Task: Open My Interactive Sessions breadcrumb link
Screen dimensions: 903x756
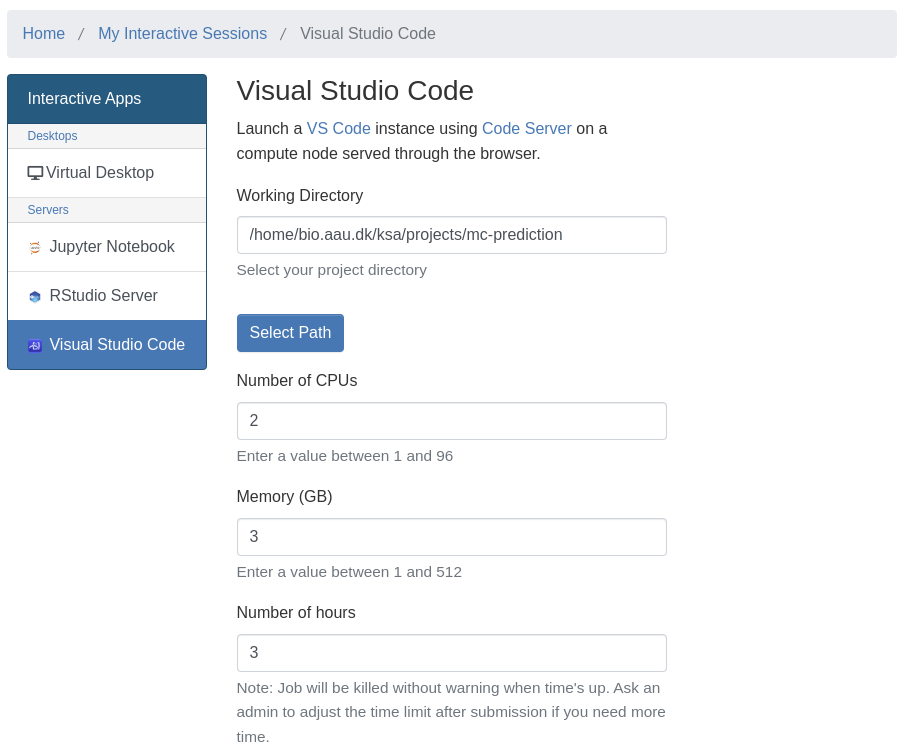Action: [182, 34]
